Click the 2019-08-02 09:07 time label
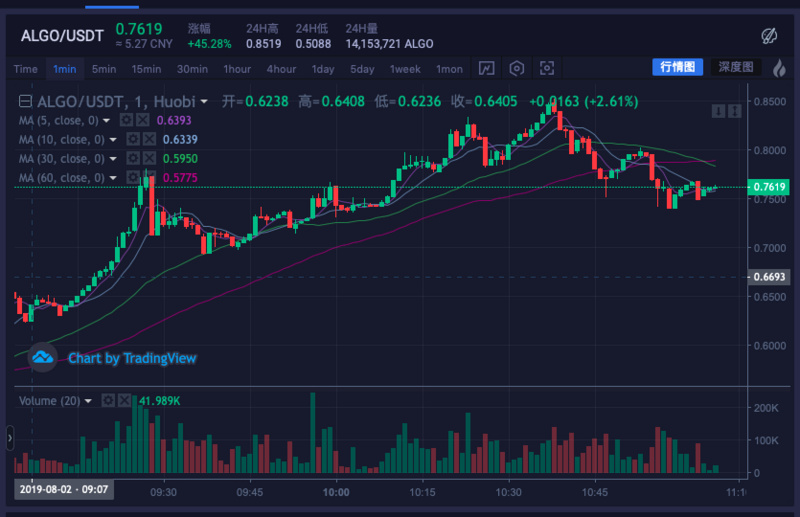Viewport: 800px width, 517px height. click(x=64, y=489)
